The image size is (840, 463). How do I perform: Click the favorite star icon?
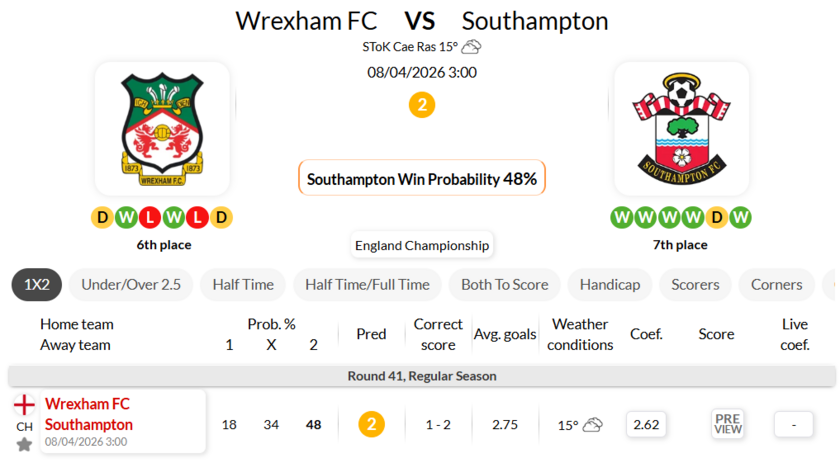point(24,443)
